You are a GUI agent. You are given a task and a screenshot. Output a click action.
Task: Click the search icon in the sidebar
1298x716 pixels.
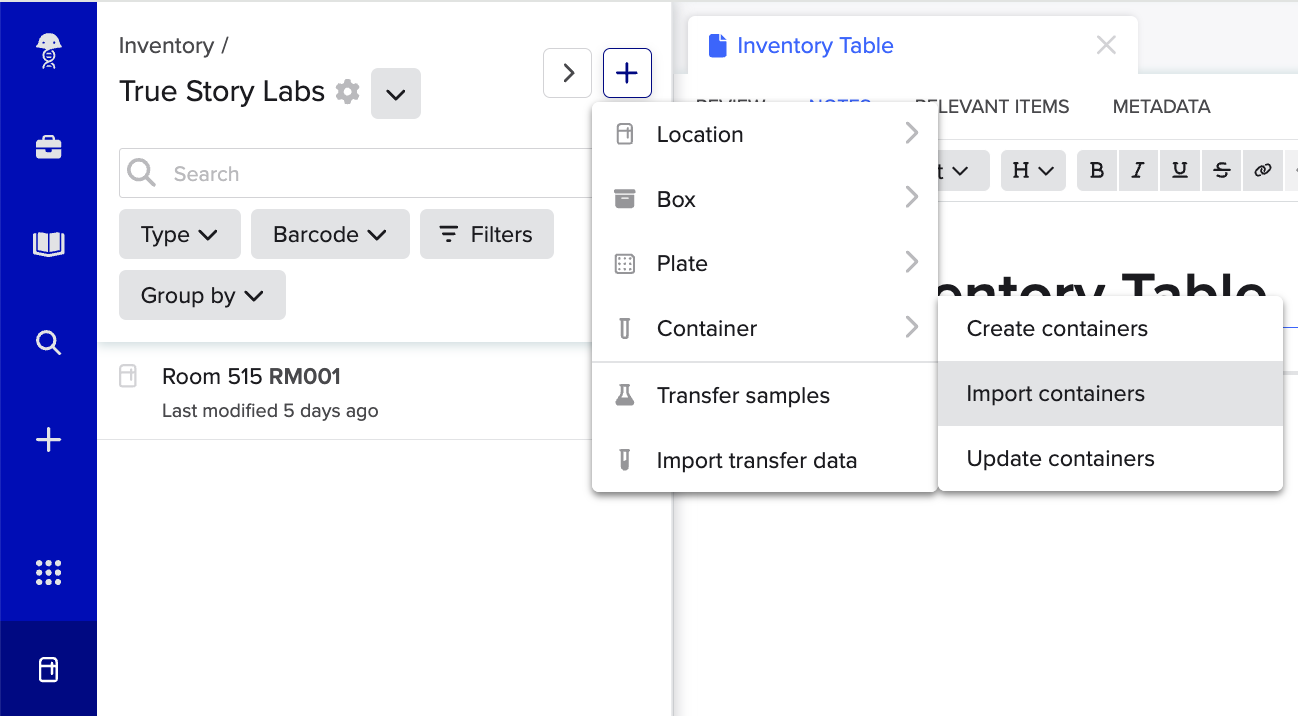[48, 342]
